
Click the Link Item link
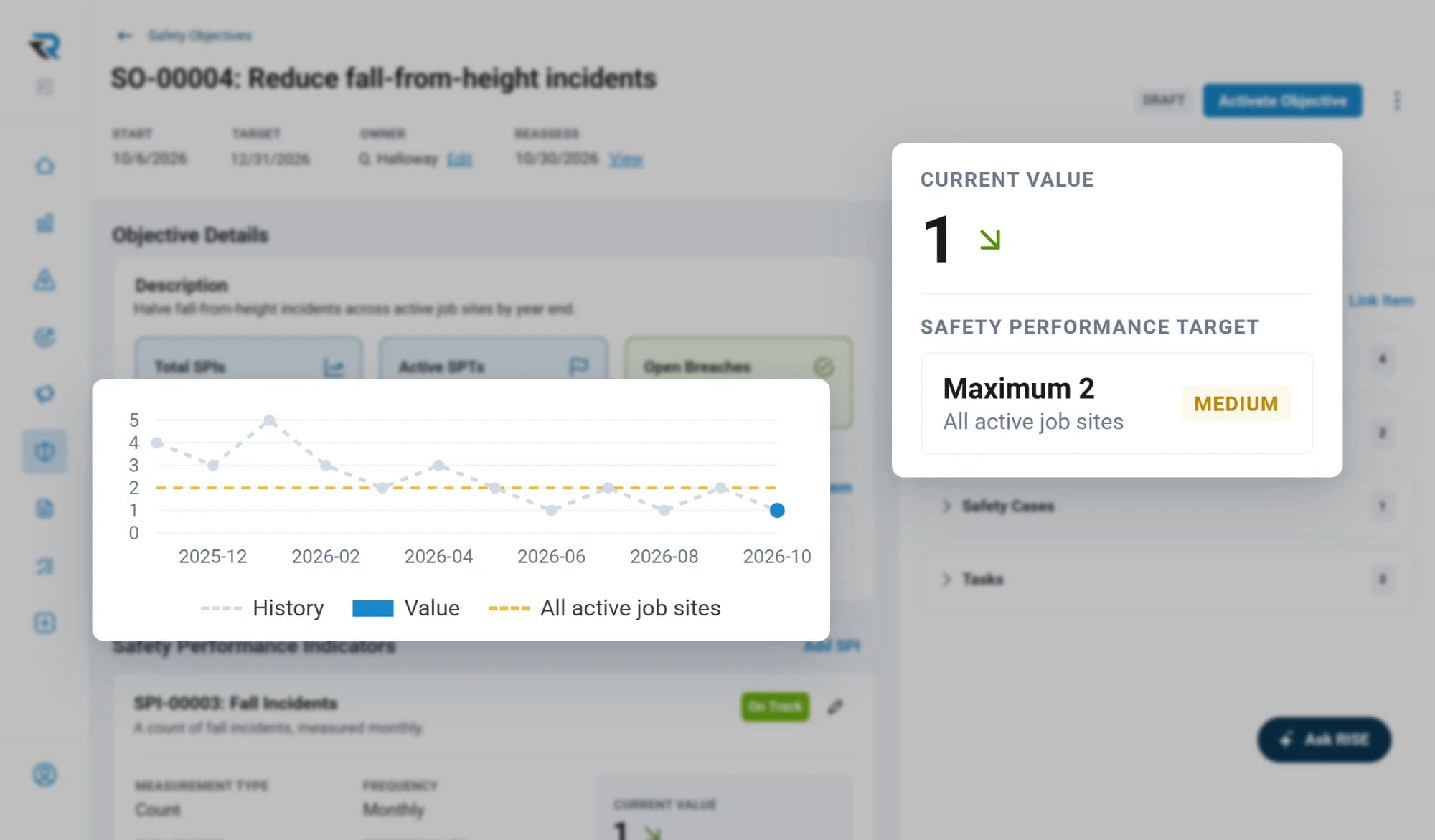[x=1380, y=301]
